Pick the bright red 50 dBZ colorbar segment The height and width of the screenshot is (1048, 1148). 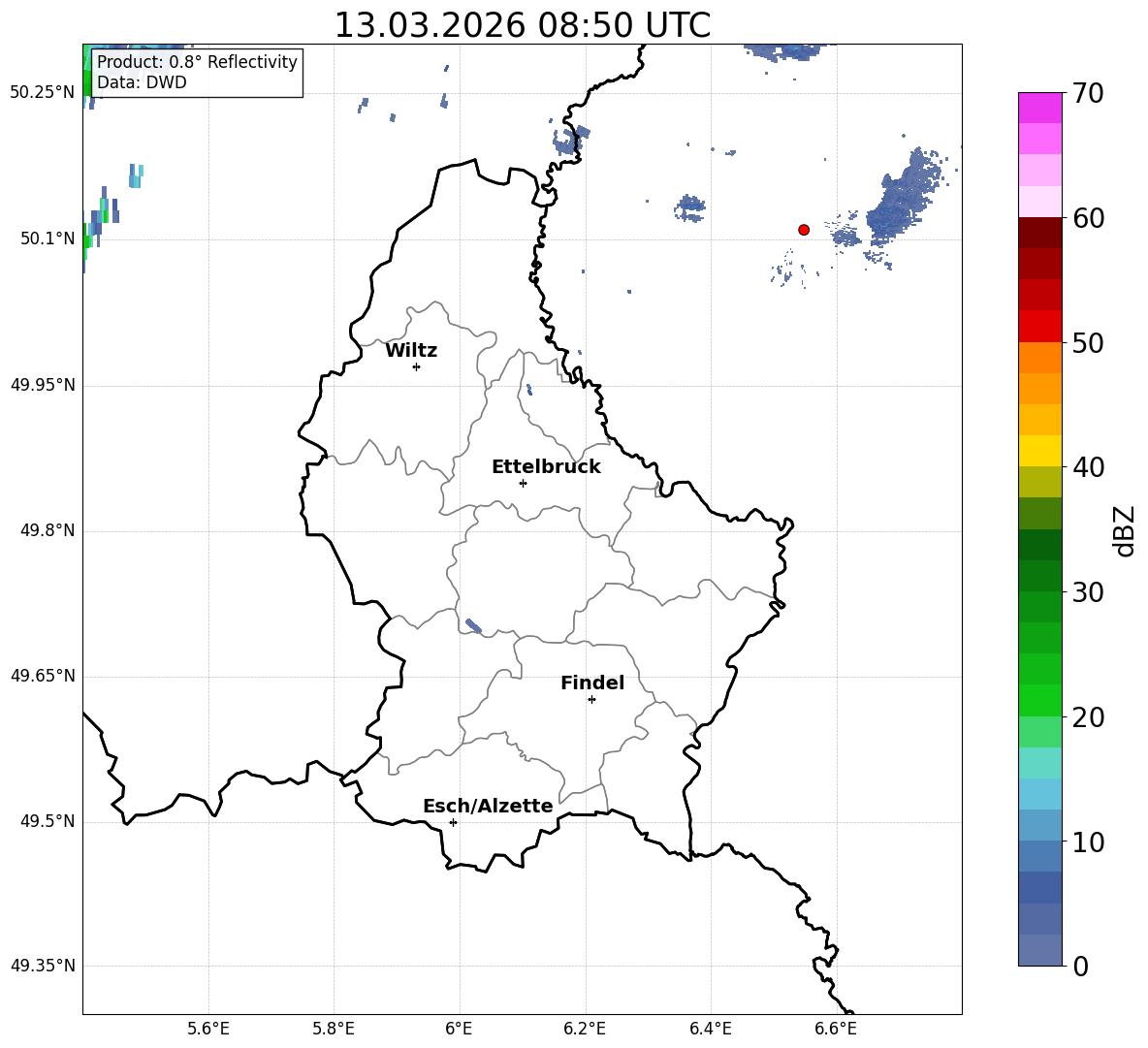tap(1040, 326)
